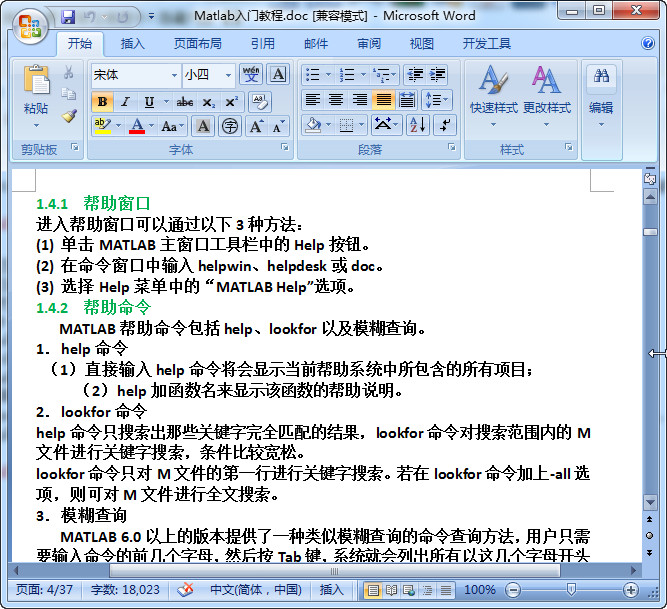Image resolution: width=667 pixels, height=609 pixels.
Task: Open Change Case (Aa) dropdown
Action: 173,126
